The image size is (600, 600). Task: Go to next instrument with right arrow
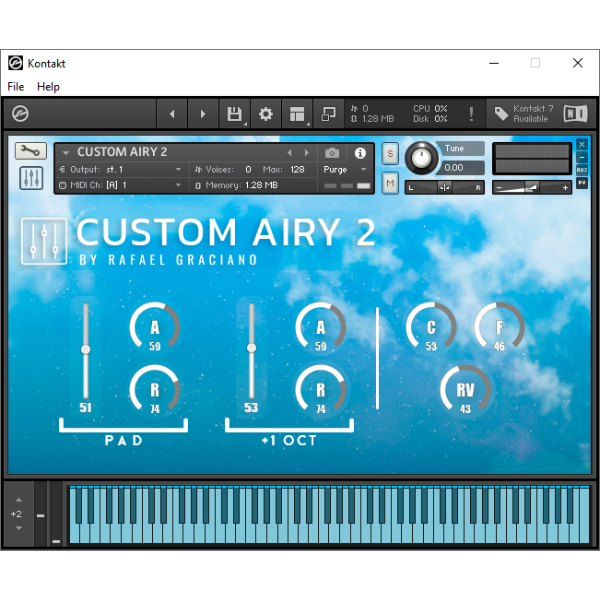(203, 114)
